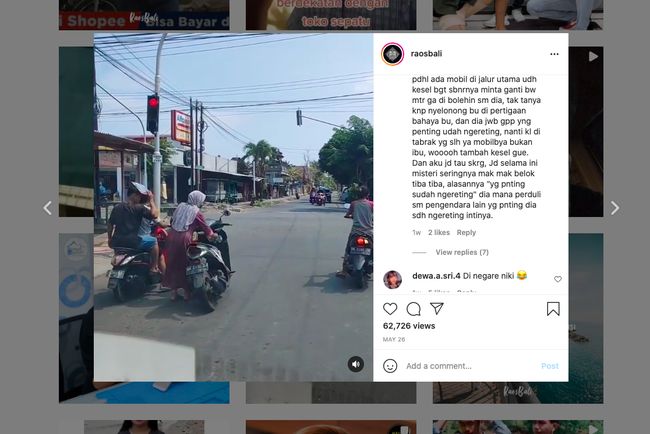The height and width of the screenshot is (434, 650).
Task: Like the post with the heart icon
Action: click(x=390, y=309)
